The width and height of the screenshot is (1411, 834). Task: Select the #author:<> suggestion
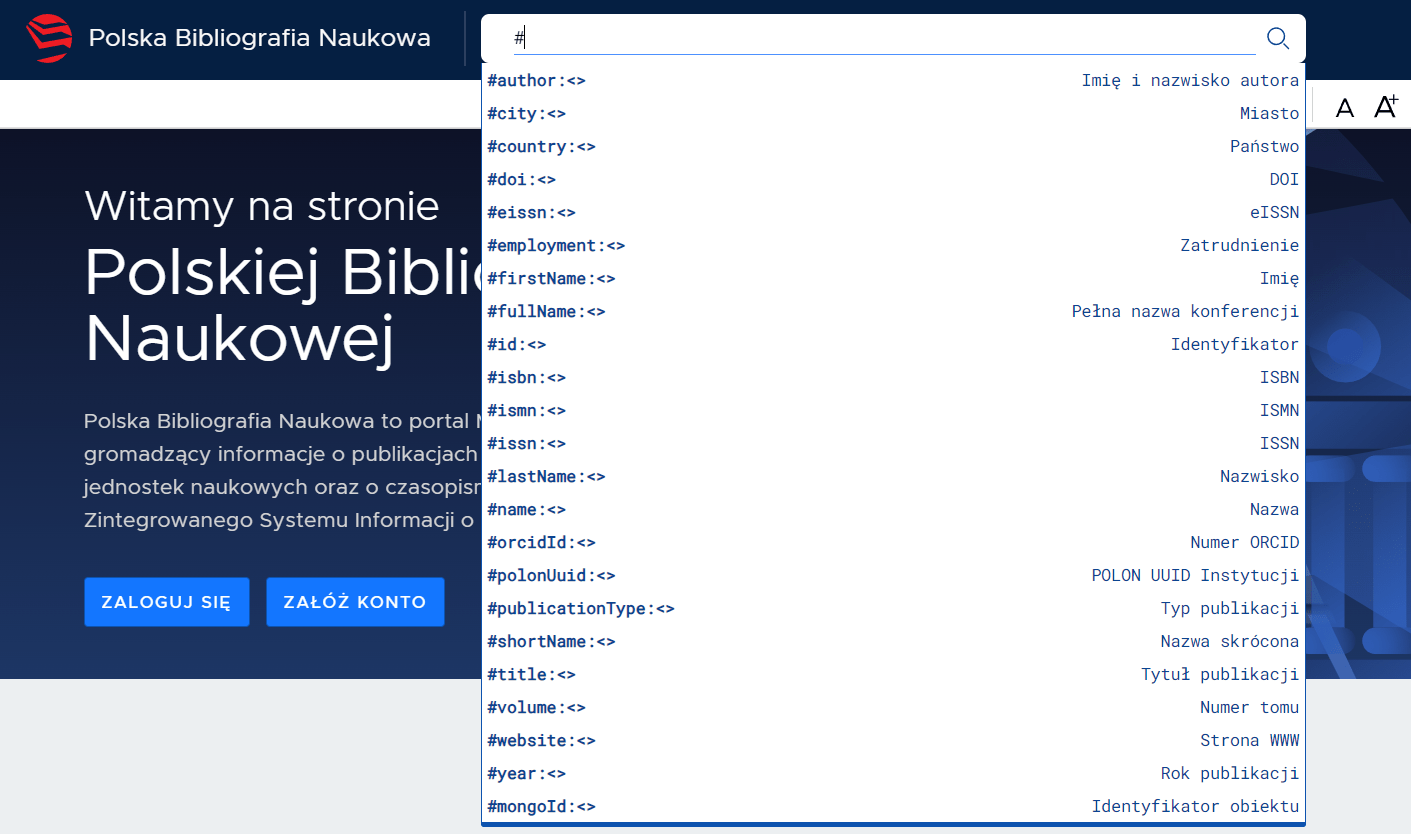pyautogui.click(x=892, y=81)
